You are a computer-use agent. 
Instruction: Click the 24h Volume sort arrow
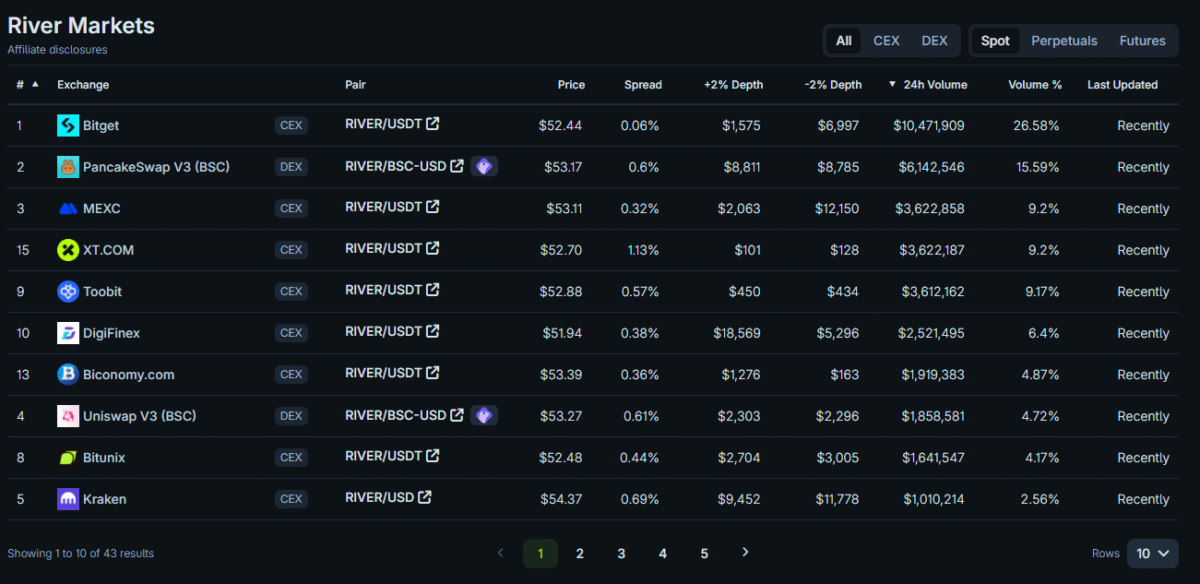pyautogui.click(x=890, y=84)
